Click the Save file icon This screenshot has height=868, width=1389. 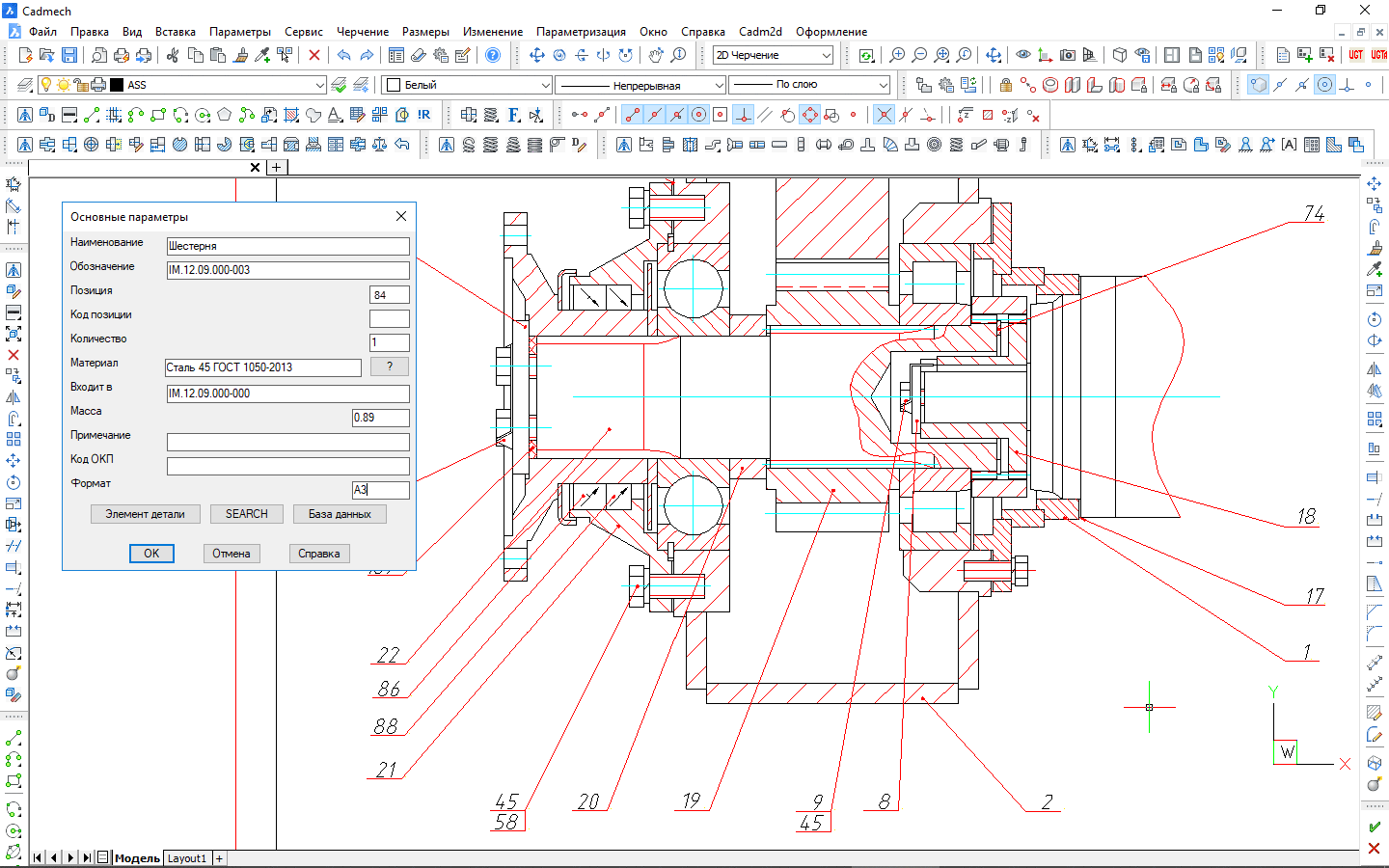pyautogui.click(x=69, y=55)
